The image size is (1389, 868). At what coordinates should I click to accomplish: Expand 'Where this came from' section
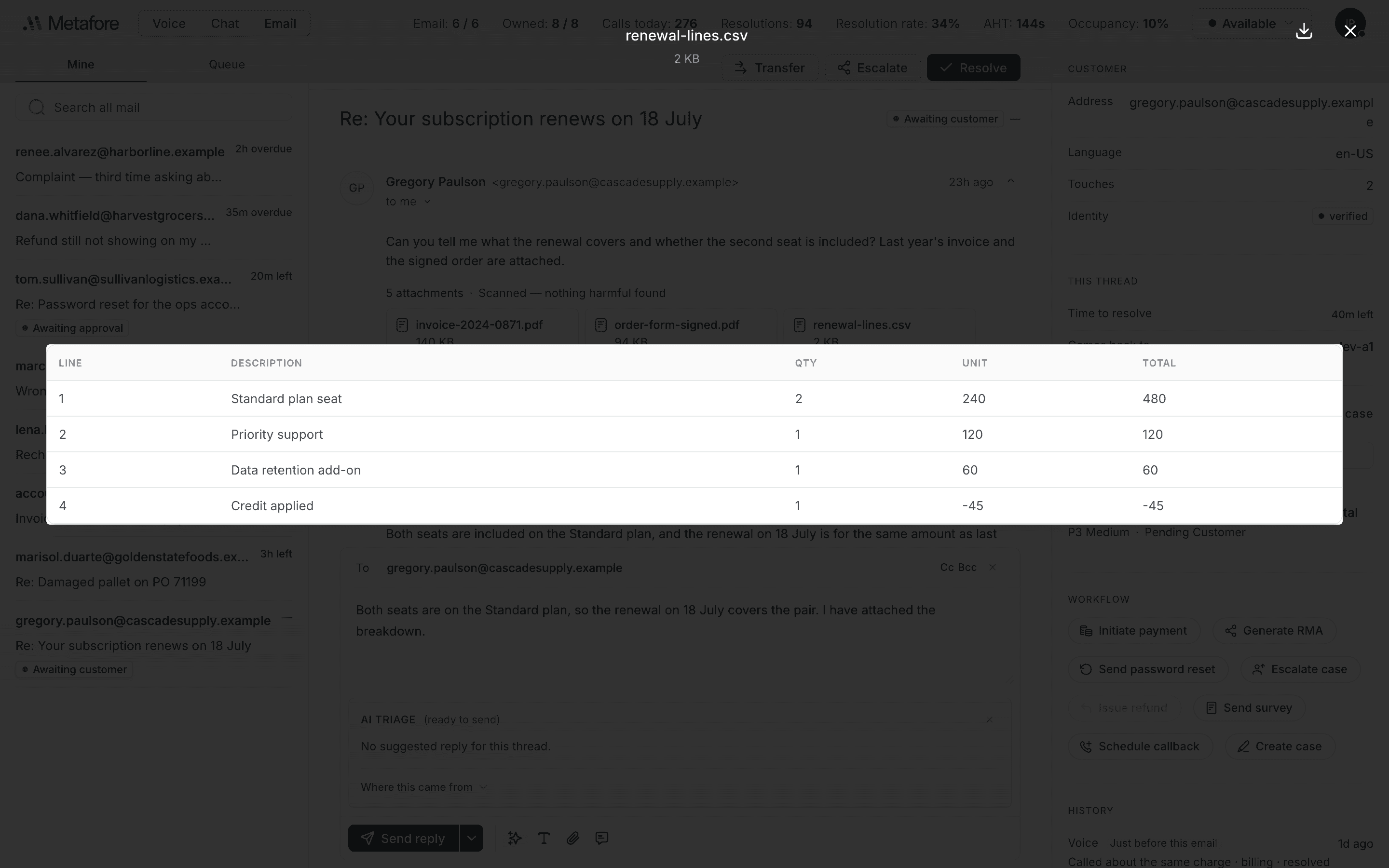click(x=423, y=787)
